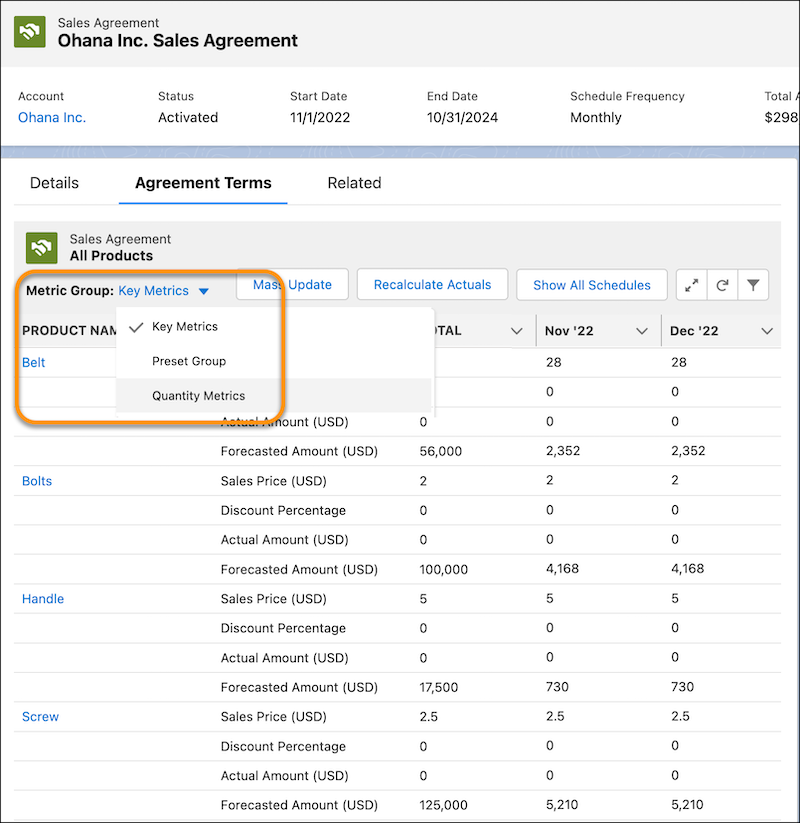Switch to the Related tab
The width and height of the screenshot is (800, 823).
coord(354,183)
